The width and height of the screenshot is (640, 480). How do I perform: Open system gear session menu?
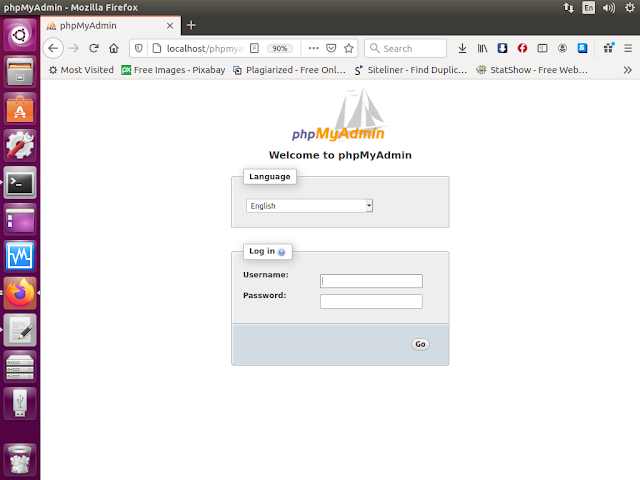(630, 8)
